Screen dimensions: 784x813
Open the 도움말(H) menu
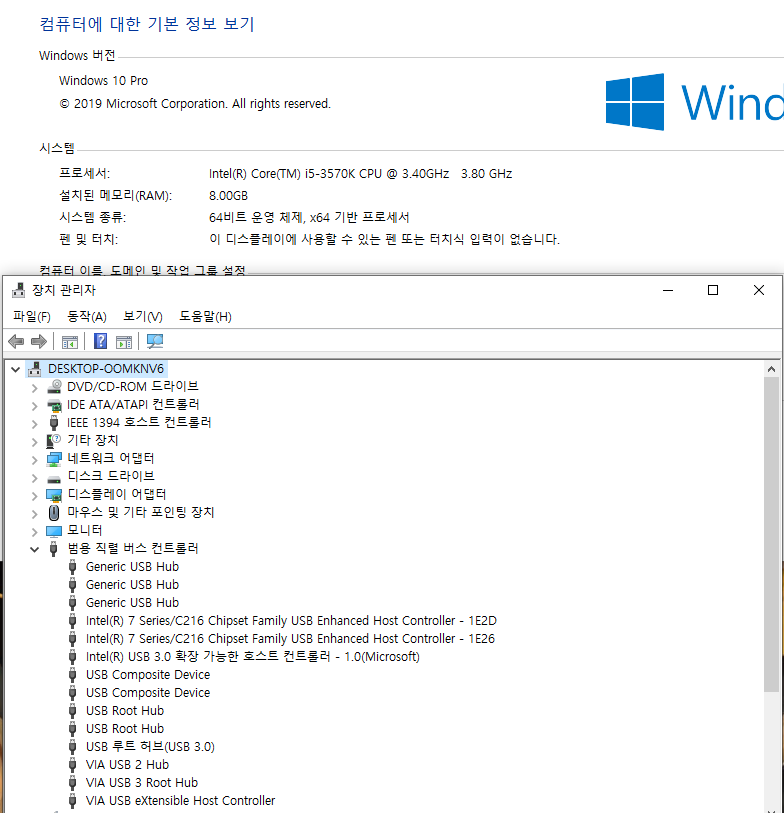point(205,316)
